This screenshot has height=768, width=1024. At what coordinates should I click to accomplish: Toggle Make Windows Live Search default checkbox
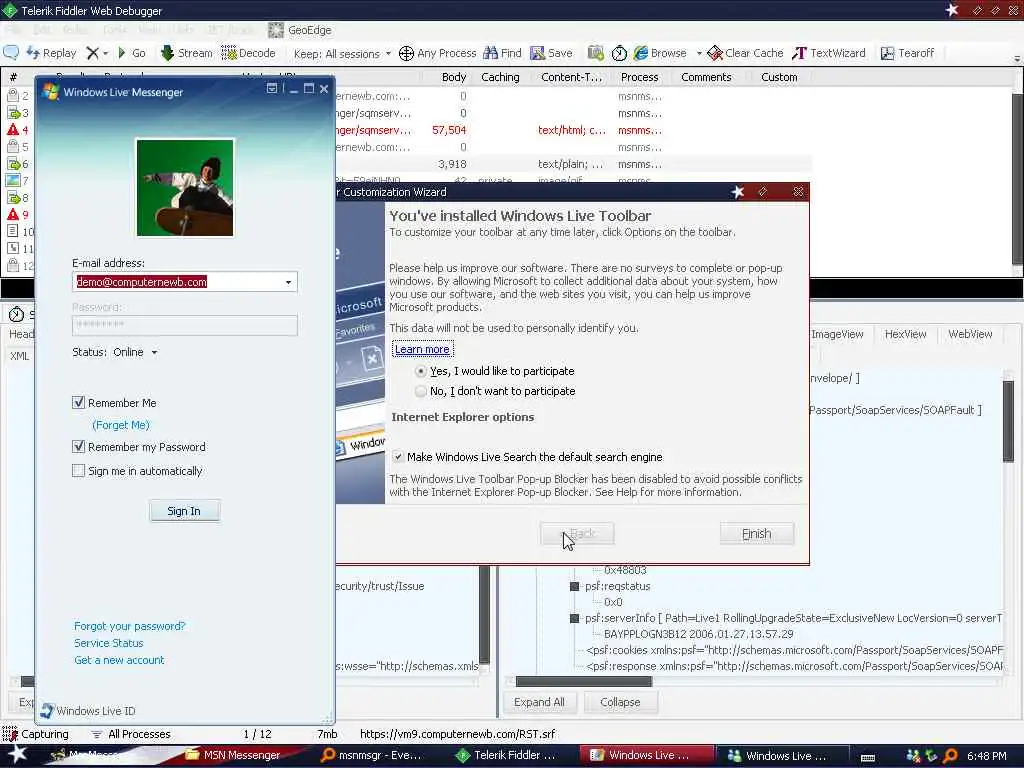coord(398,456)
